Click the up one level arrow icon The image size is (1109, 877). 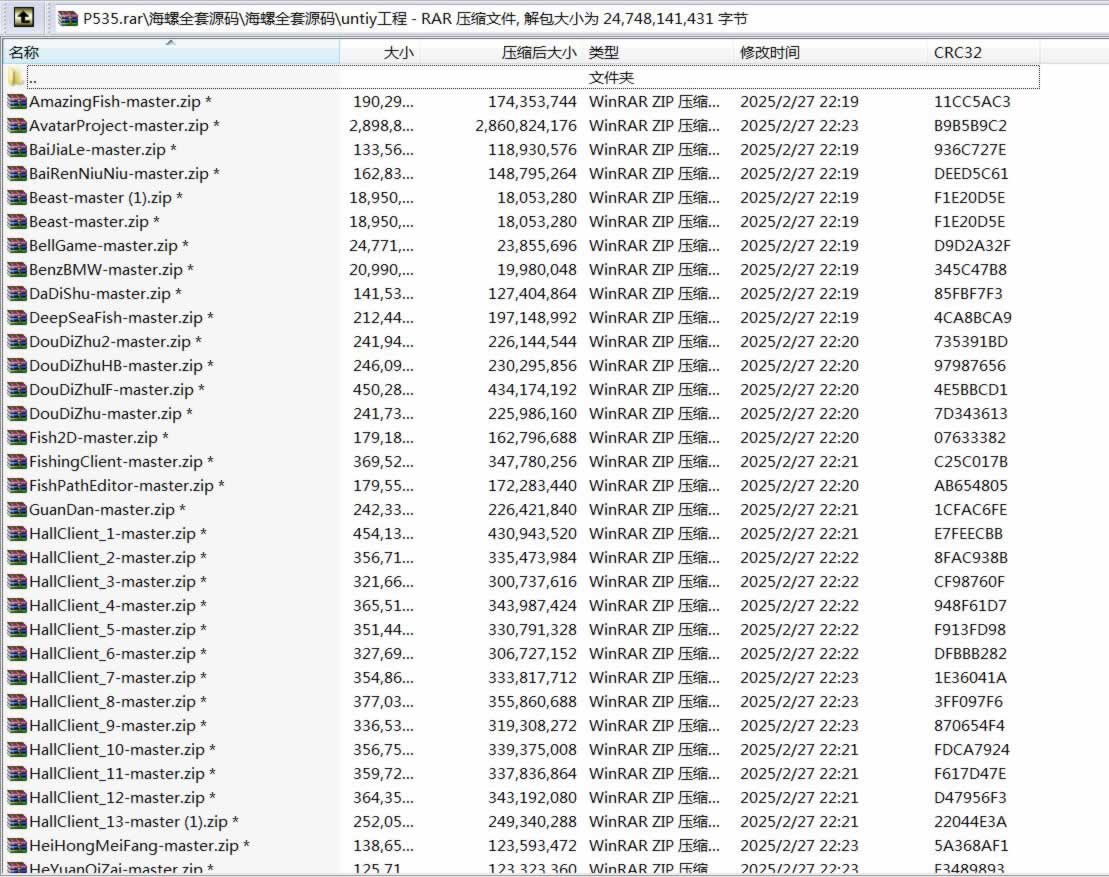pos(25,18)
